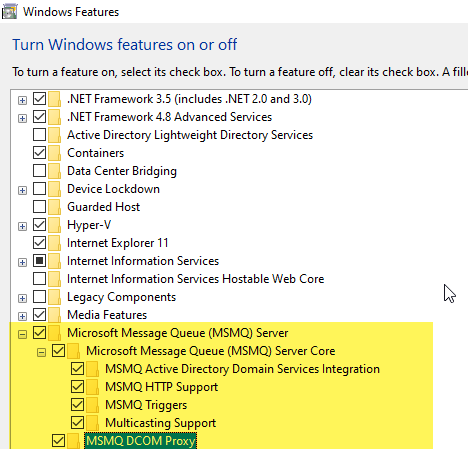
Task: Collapse the MSMQ Server Core subtree
Action: pos(41,352)
